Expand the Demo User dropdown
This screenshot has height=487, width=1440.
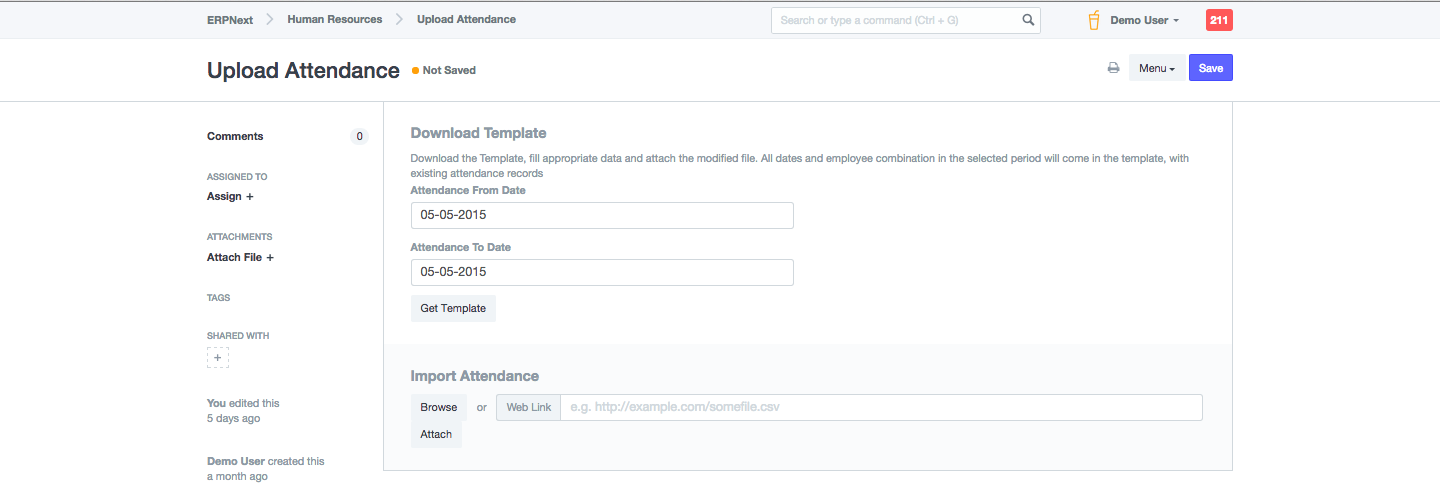[x=1145, y=20]
